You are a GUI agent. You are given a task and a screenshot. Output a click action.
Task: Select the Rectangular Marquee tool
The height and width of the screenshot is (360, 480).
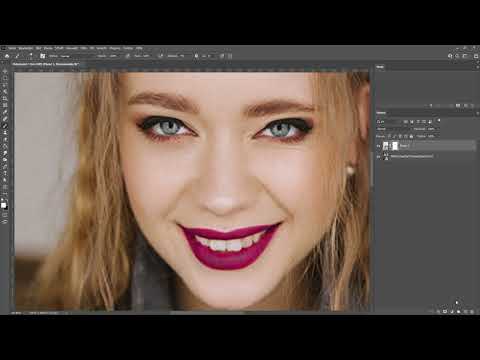5,78
